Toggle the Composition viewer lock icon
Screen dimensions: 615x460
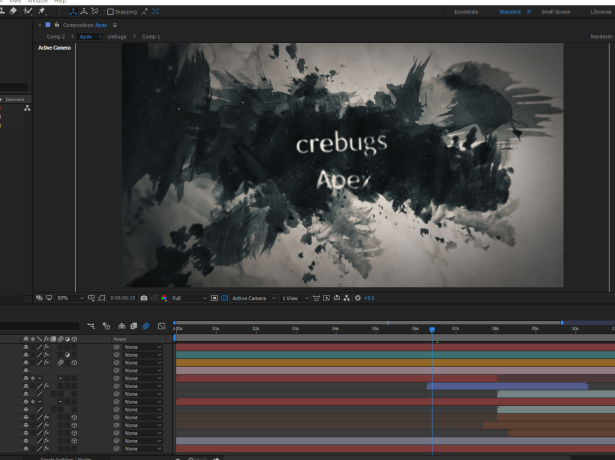(x=57, y=25)
